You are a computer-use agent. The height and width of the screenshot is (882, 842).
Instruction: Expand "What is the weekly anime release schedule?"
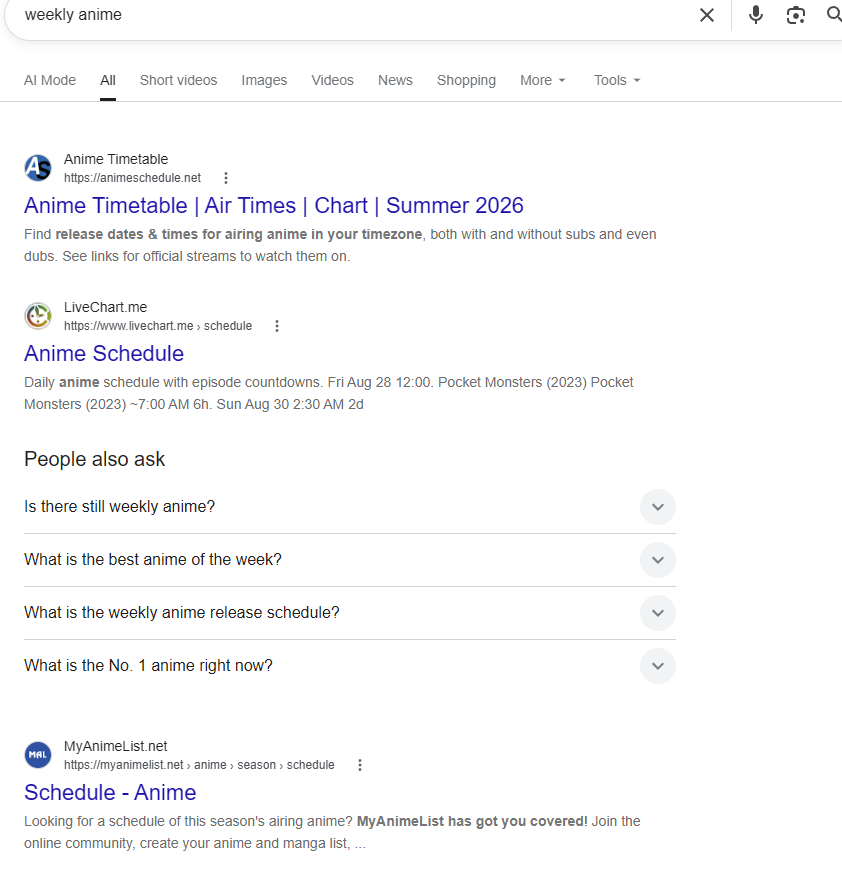[349, 613]
